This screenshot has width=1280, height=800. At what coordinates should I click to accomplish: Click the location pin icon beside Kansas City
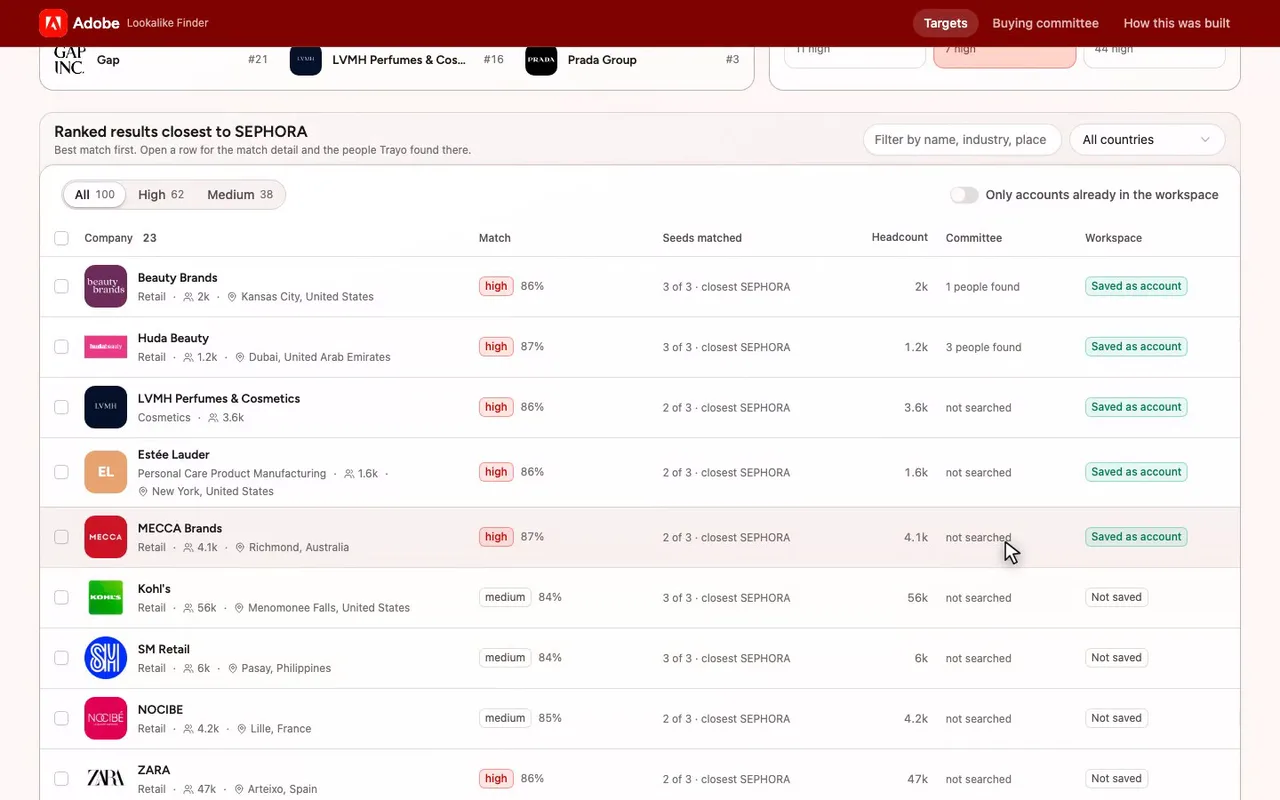(232, 297)
